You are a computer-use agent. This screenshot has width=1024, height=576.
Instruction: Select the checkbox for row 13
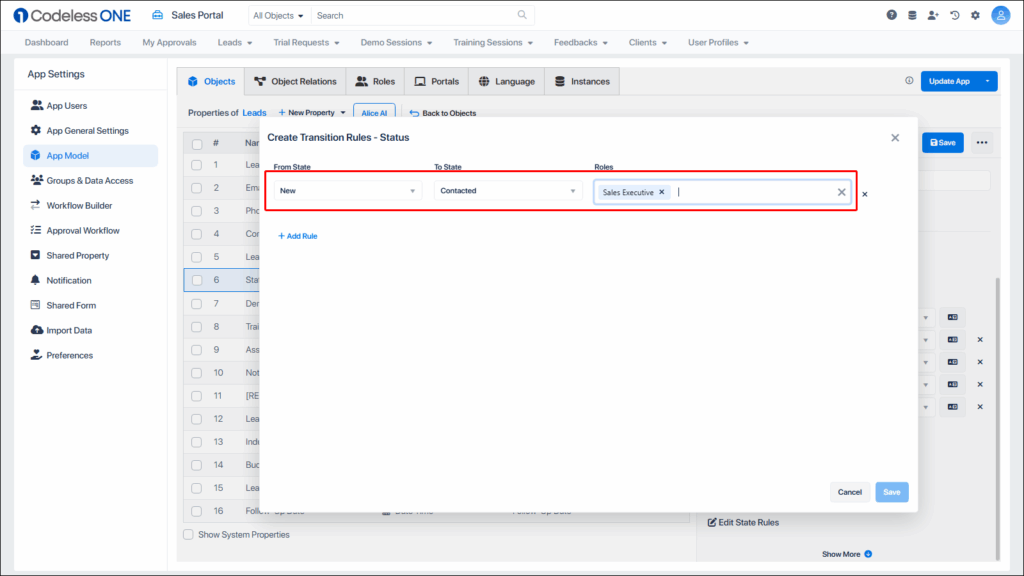click(197, 441)
